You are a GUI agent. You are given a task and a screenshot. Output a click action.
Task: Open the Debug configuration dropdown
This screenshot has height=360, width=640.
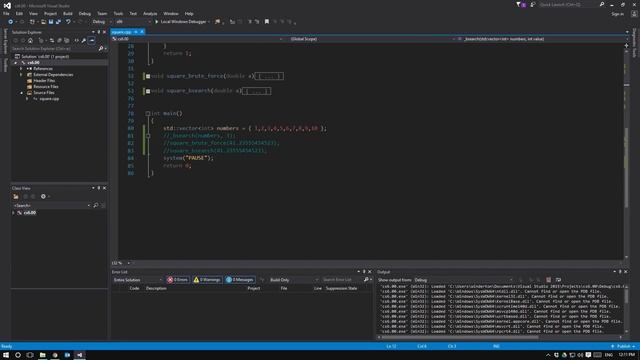click(x=101, y=22)
